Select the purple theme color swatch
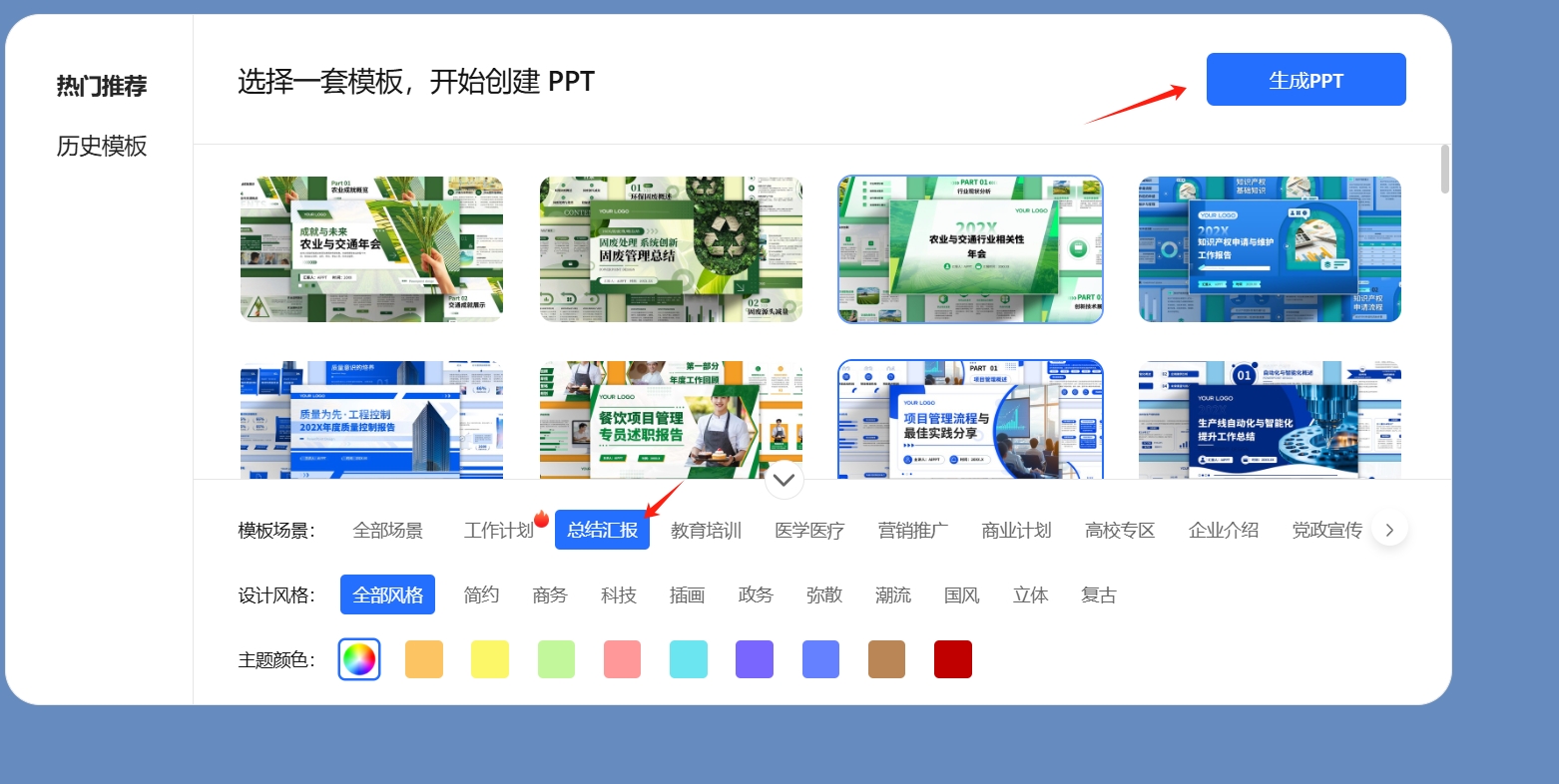Viewport: 1559px width, 784px height. (755, 659)
